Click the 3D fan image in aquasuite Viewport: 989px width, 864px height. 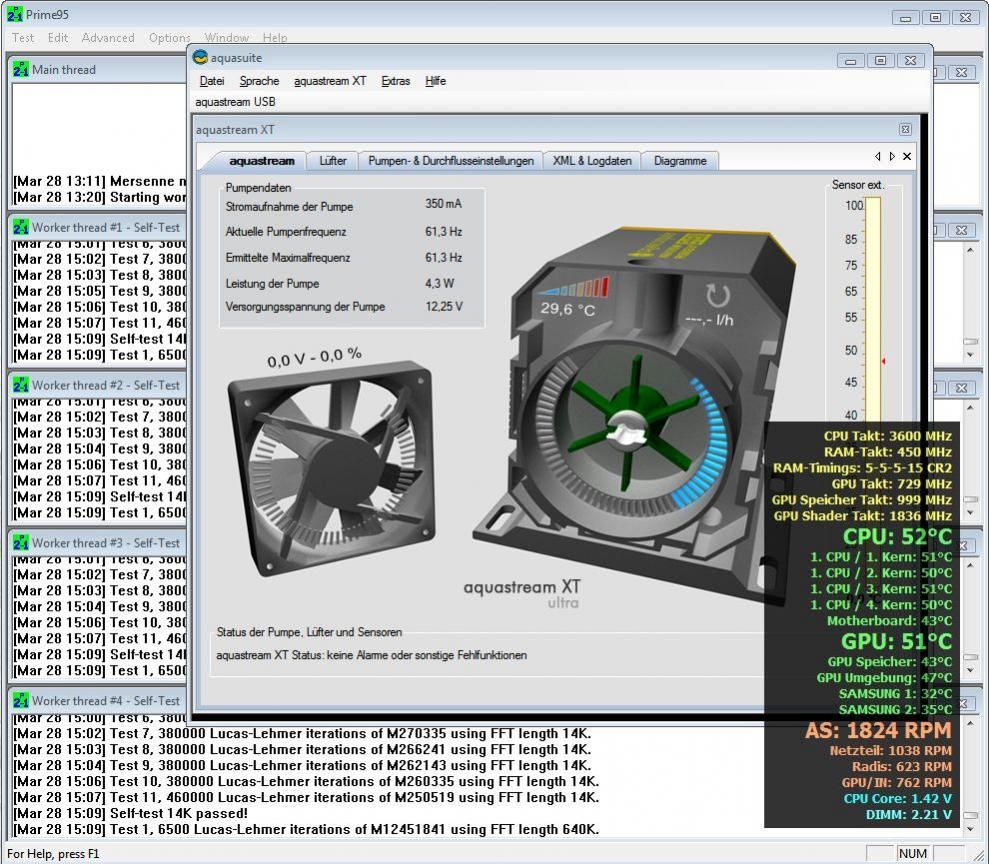(x=331, y=467)
